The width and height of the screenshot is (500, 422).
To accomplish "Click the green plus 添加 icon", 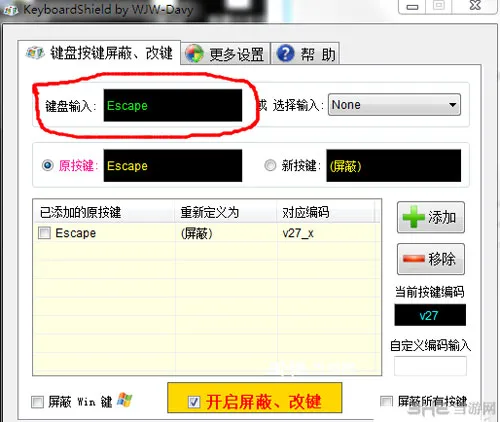I will (x=414, y=217).
